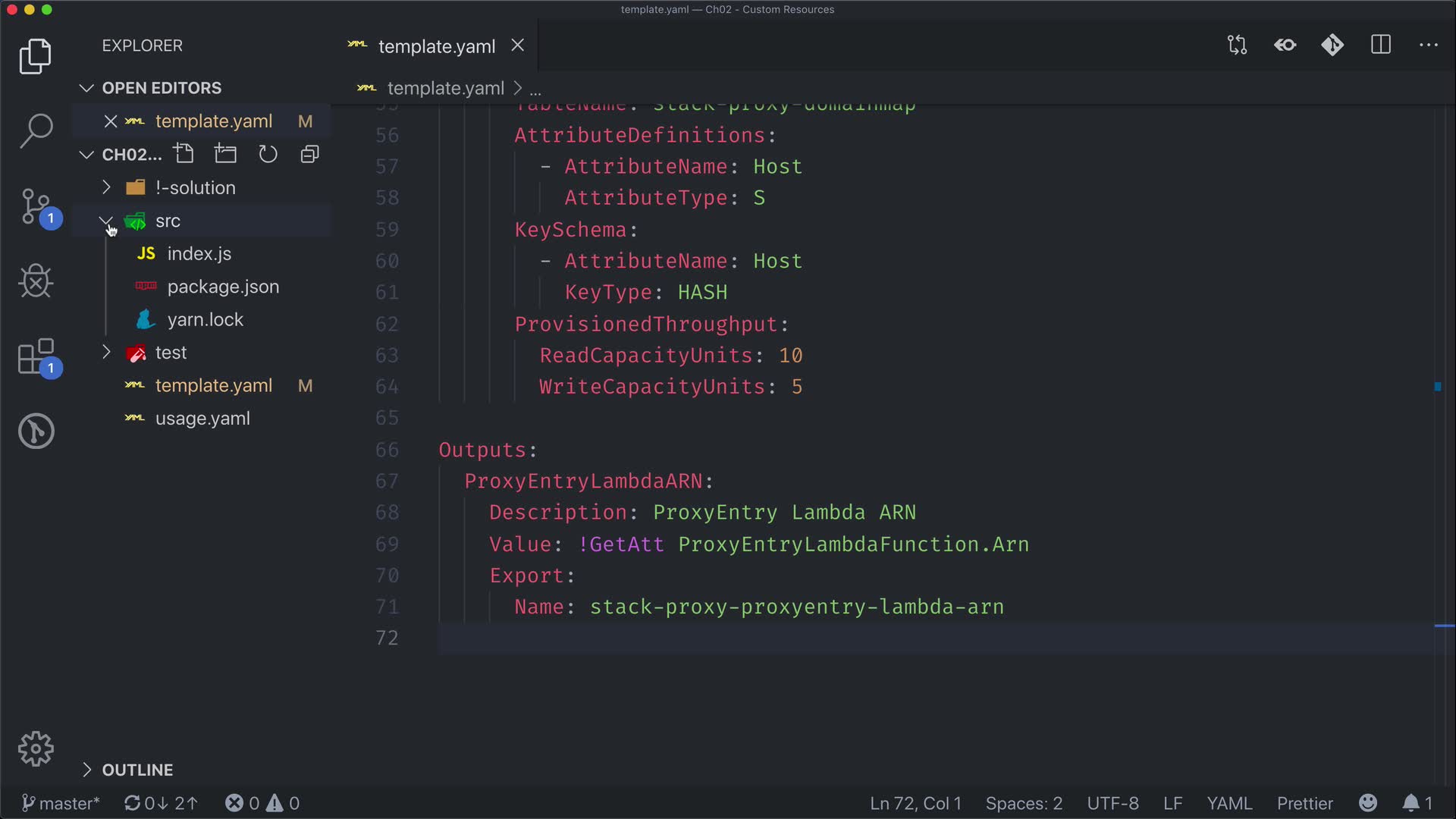This screenshot has height=819, width=1456.
Task: Open the Debug view icon
Action: tap(36, 281)
